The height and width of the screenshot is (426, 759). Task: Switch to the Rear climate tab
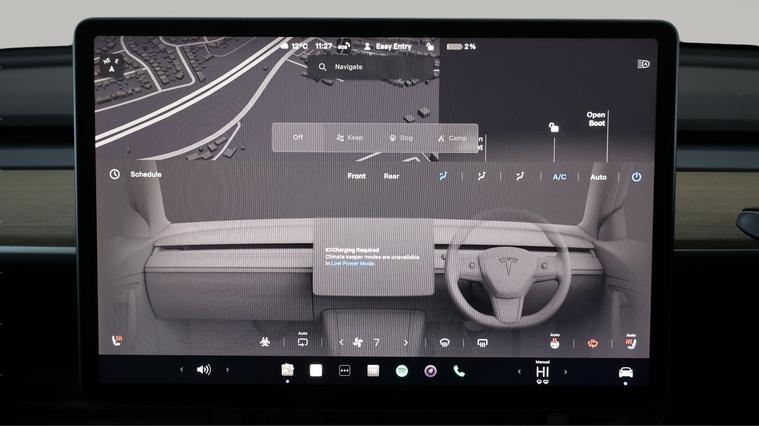391,176
